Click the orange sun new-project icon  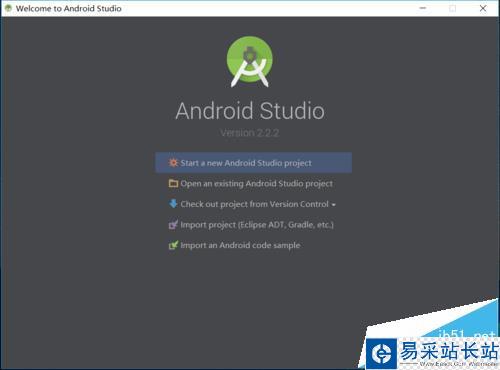pos(173,163)
